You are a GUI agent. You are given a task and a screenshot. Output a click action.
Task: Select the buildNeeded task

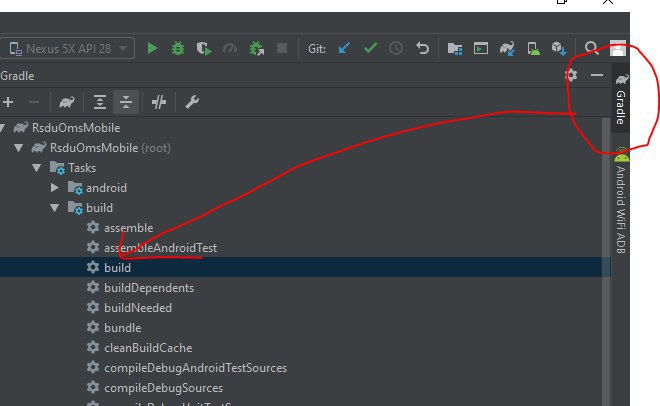click(x=138, y=308)
